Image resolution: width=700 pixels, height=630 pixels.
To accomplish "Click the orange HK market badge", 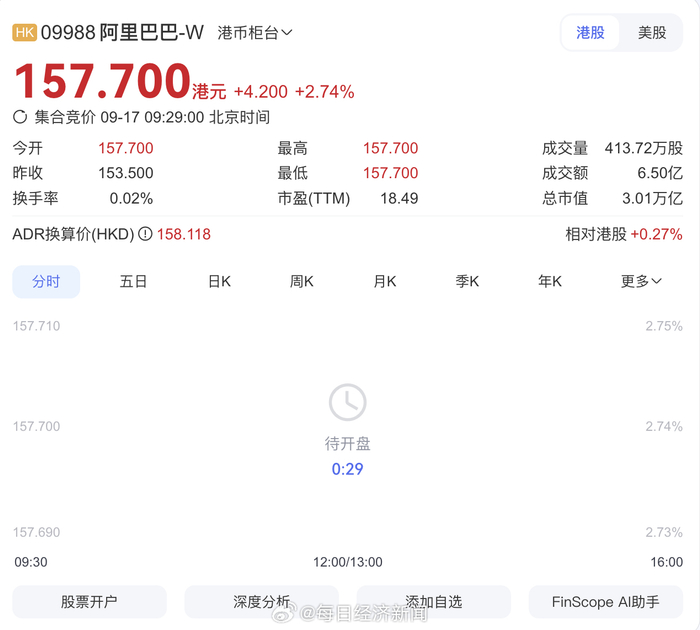I will 25,33.
